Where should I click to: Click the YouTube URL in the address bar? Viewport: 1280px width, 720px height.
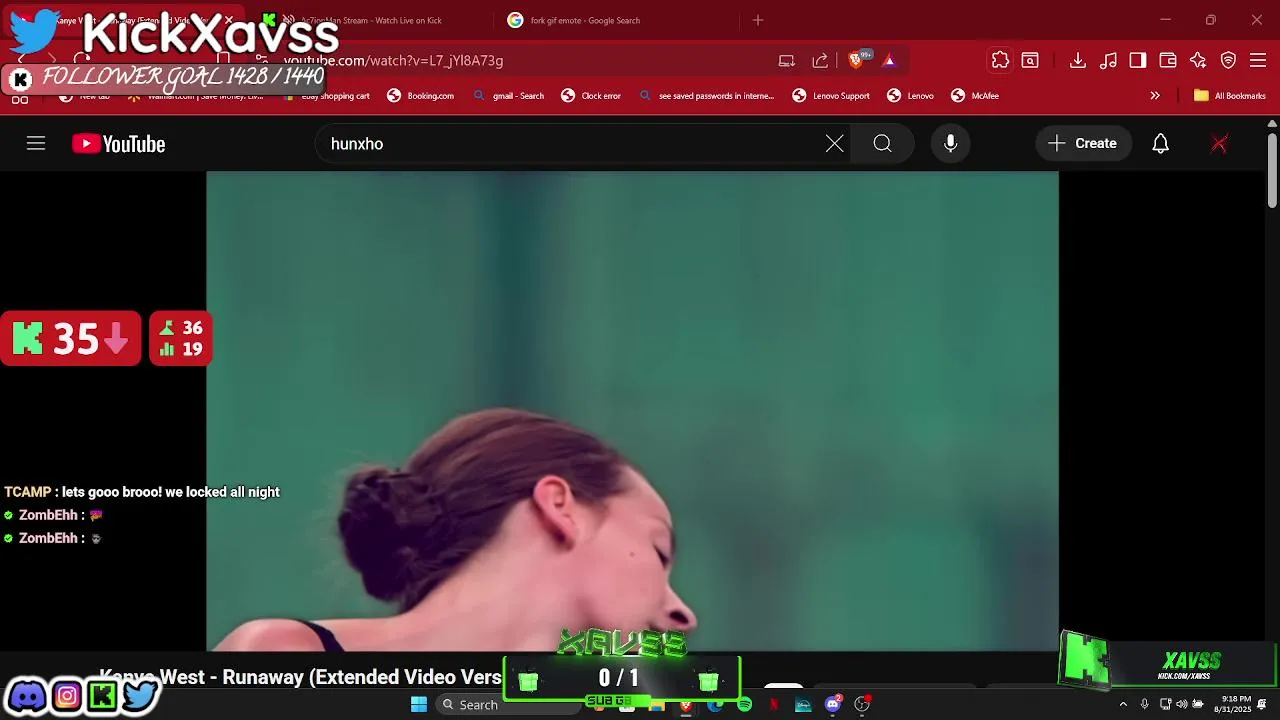click(x=393, y=61)
